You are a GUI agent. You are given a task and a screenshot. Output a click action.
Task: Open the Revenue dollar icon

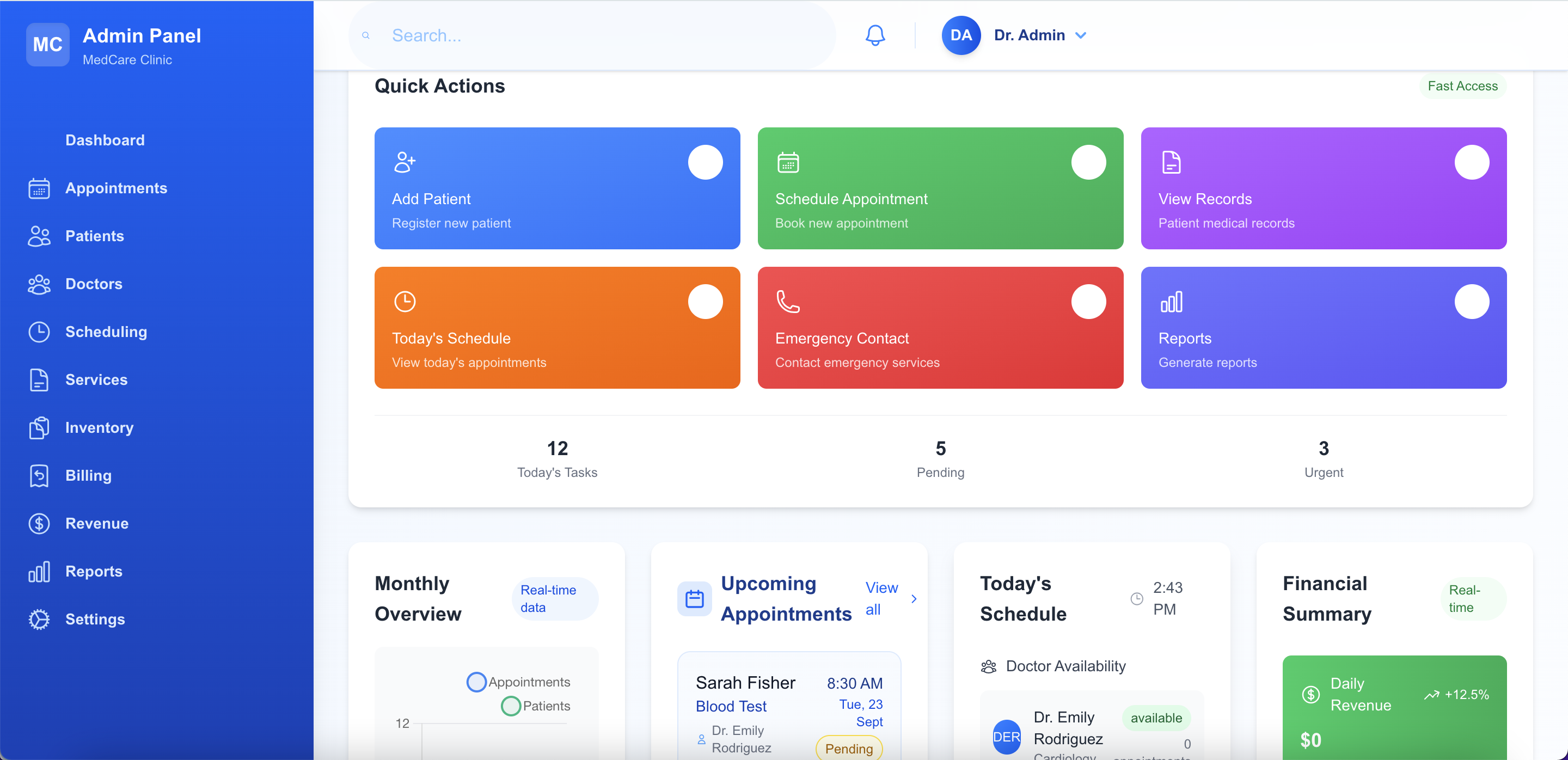click(39, 523)
